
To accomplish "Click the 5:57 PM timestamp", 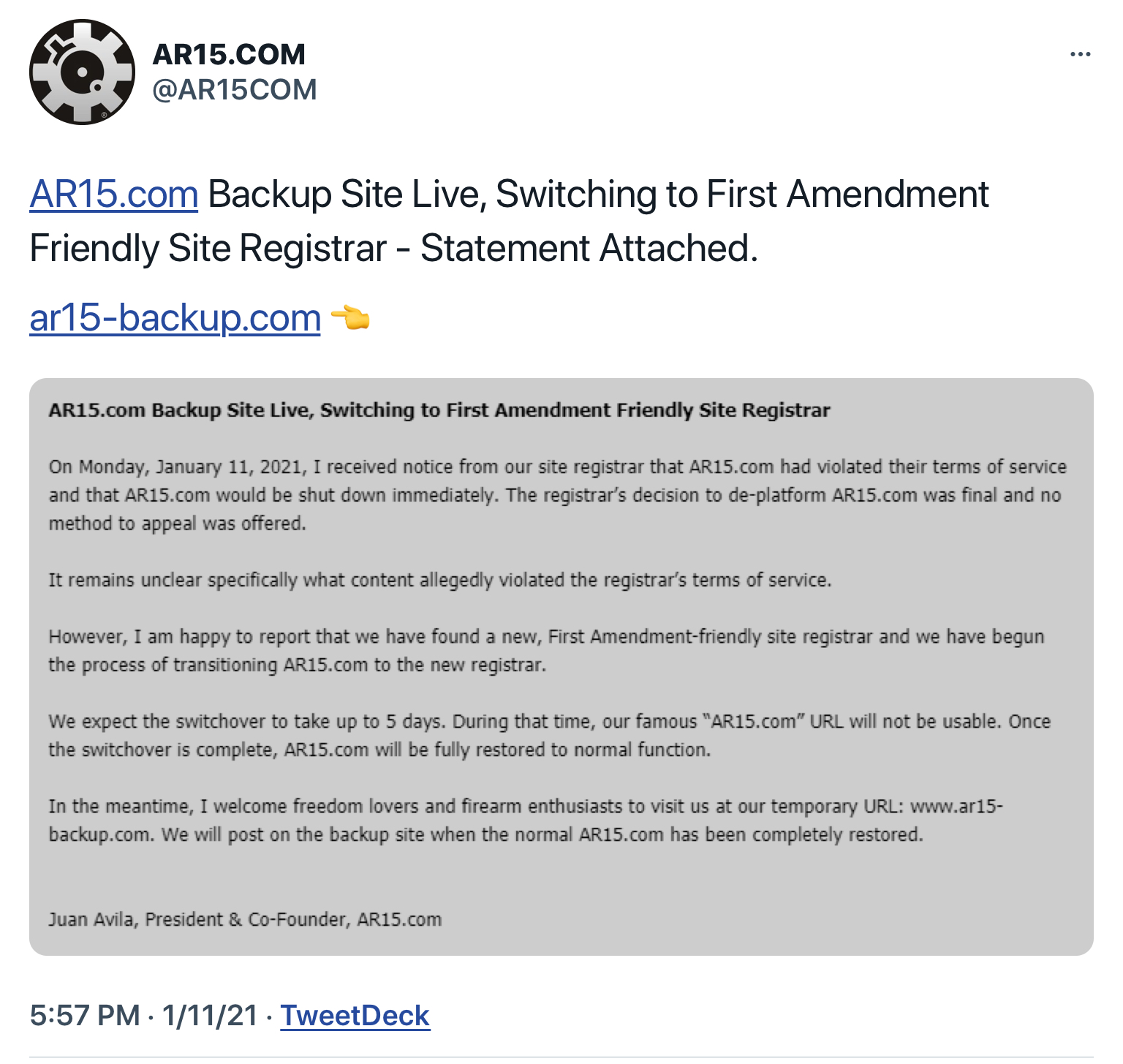I will point(85,1016).
